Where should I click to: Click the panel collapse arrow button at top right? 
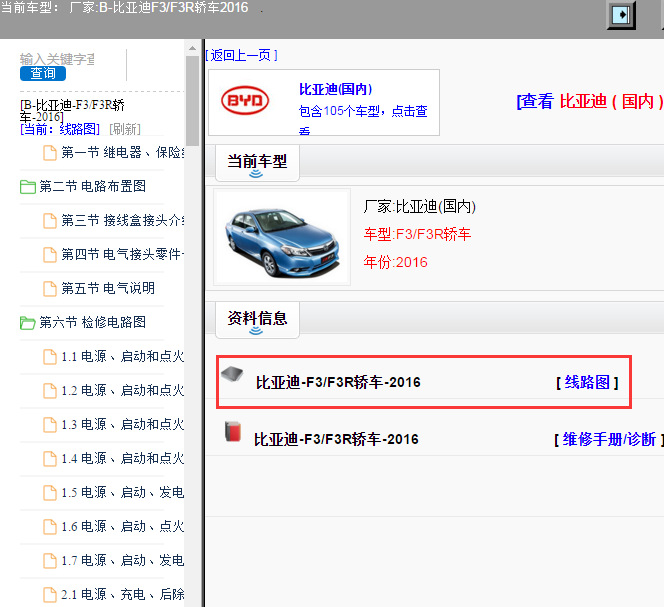click(621, 15)
